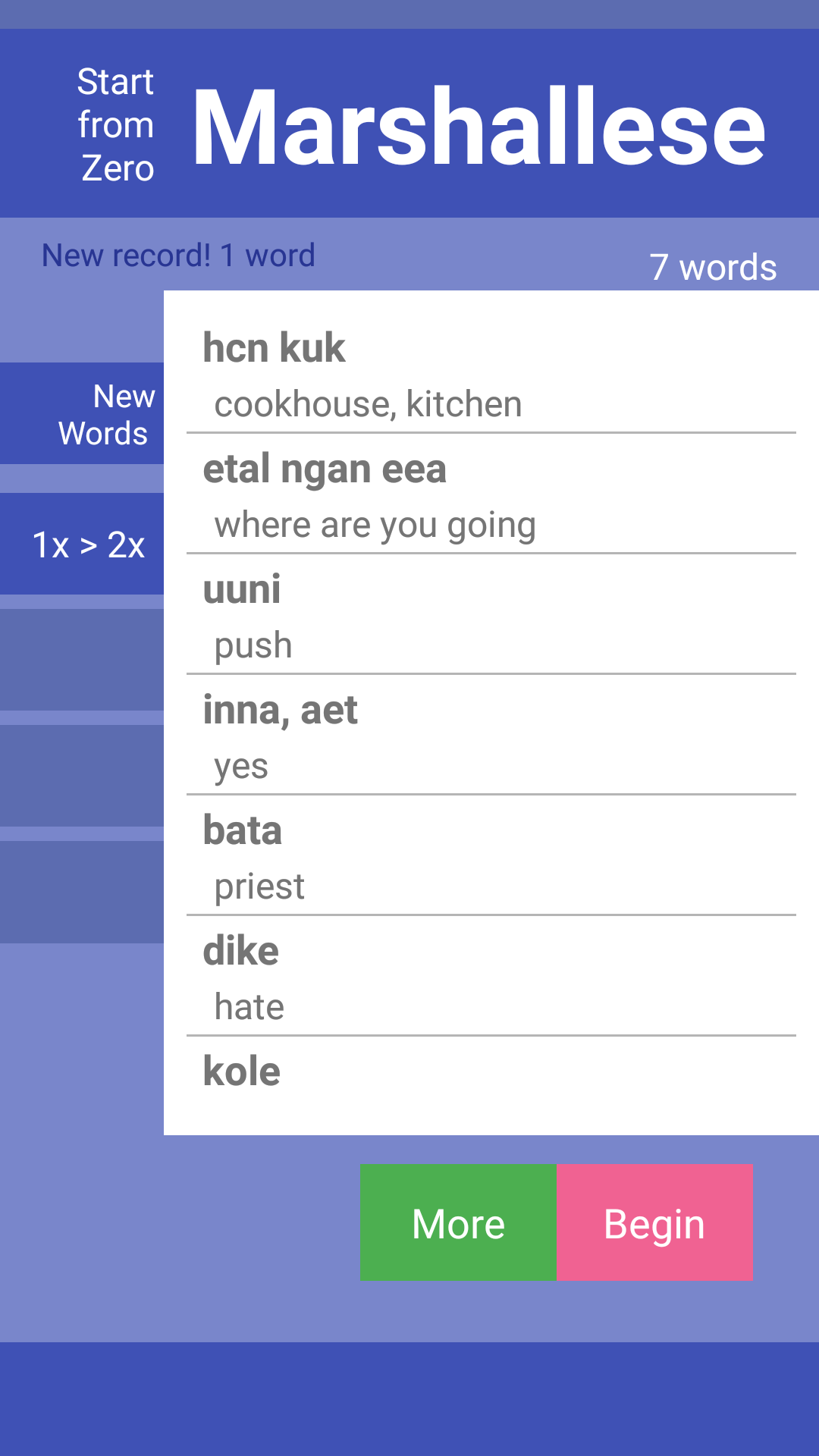Click the translation hate under dike

click(x=249, y=1006)
